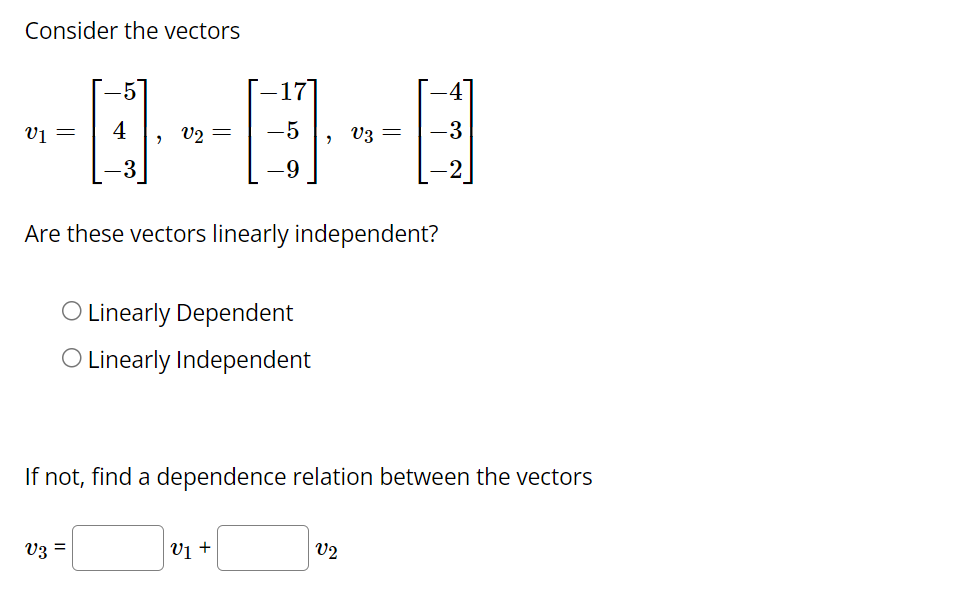Select the Linearly Dependent radio button
This screenshot has height=591, width=961.
point(71,311)
